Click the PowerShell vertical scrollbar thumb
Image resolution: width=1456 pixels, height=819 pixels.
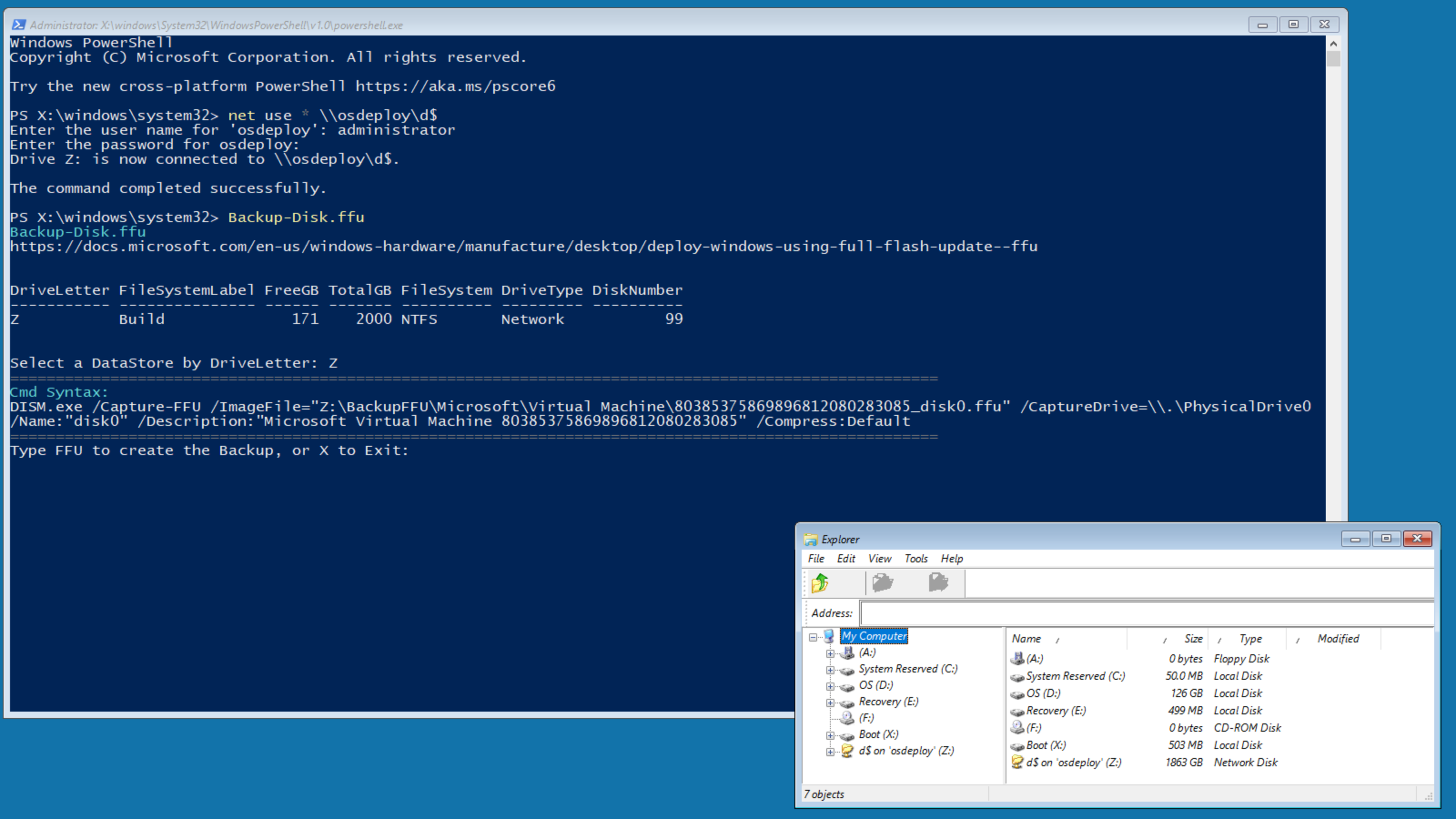pyautogui.click(x=1333, y=59)
